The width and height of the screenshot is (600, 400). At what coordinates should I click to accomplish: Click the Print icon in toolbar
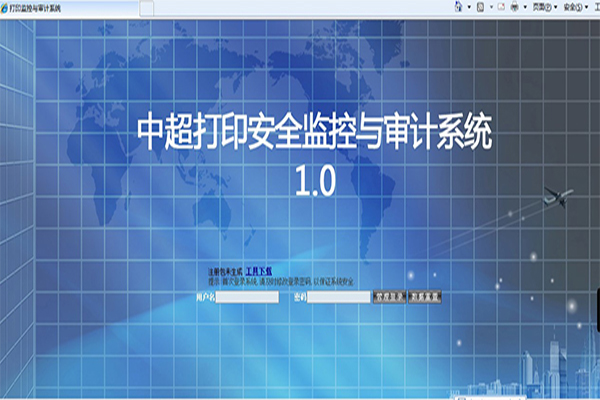514,7
